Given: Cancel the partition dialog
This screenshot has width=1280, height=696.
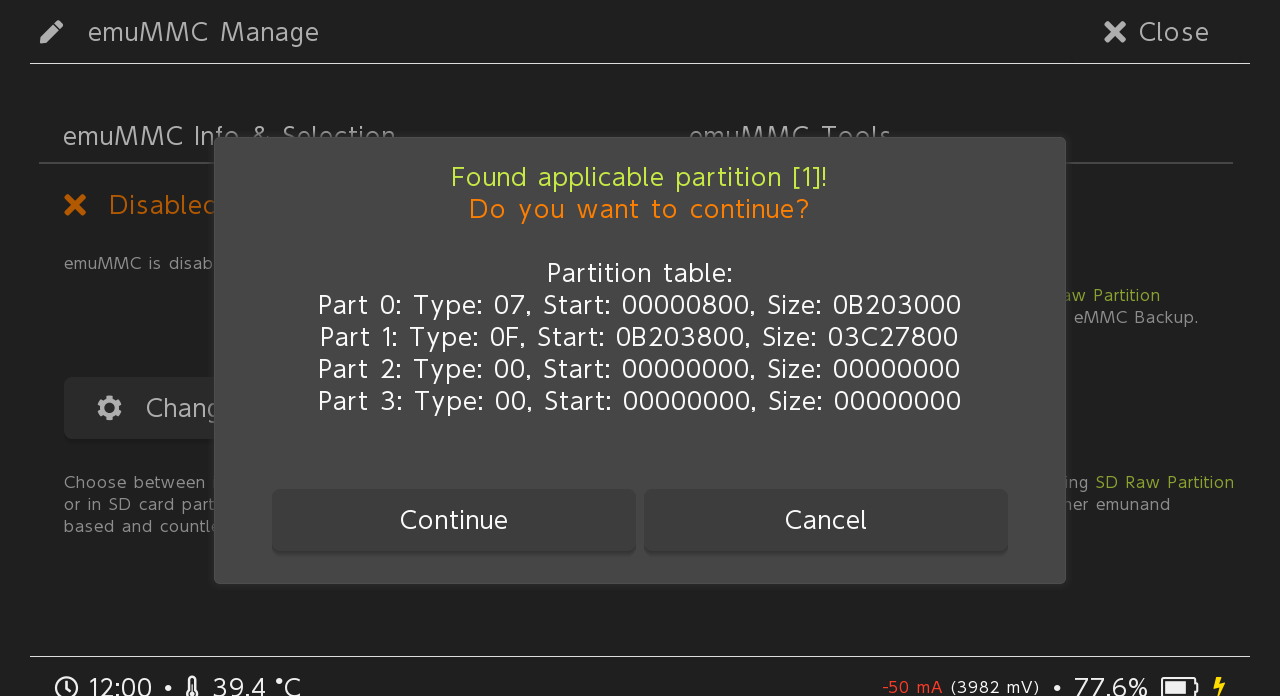Looking at the screenshot, I should [x=826, y=520].
